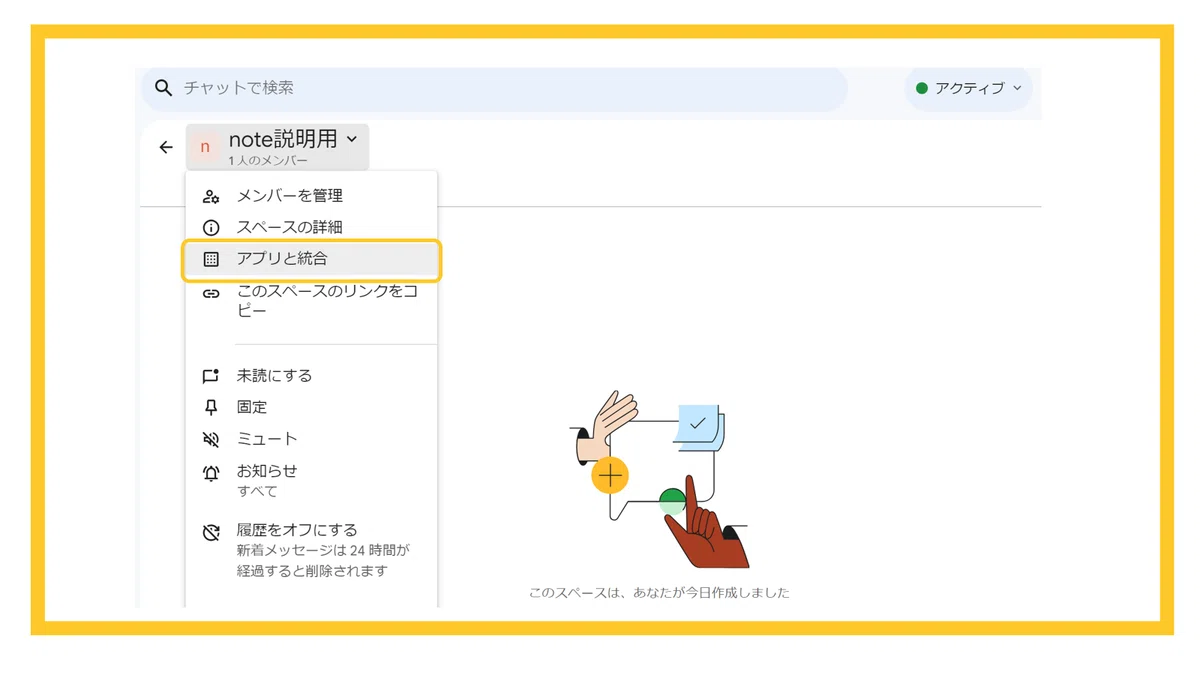1200x675 pixels.
Task: Choose アプリと統合 menu entry
Action: pos(311,259)
